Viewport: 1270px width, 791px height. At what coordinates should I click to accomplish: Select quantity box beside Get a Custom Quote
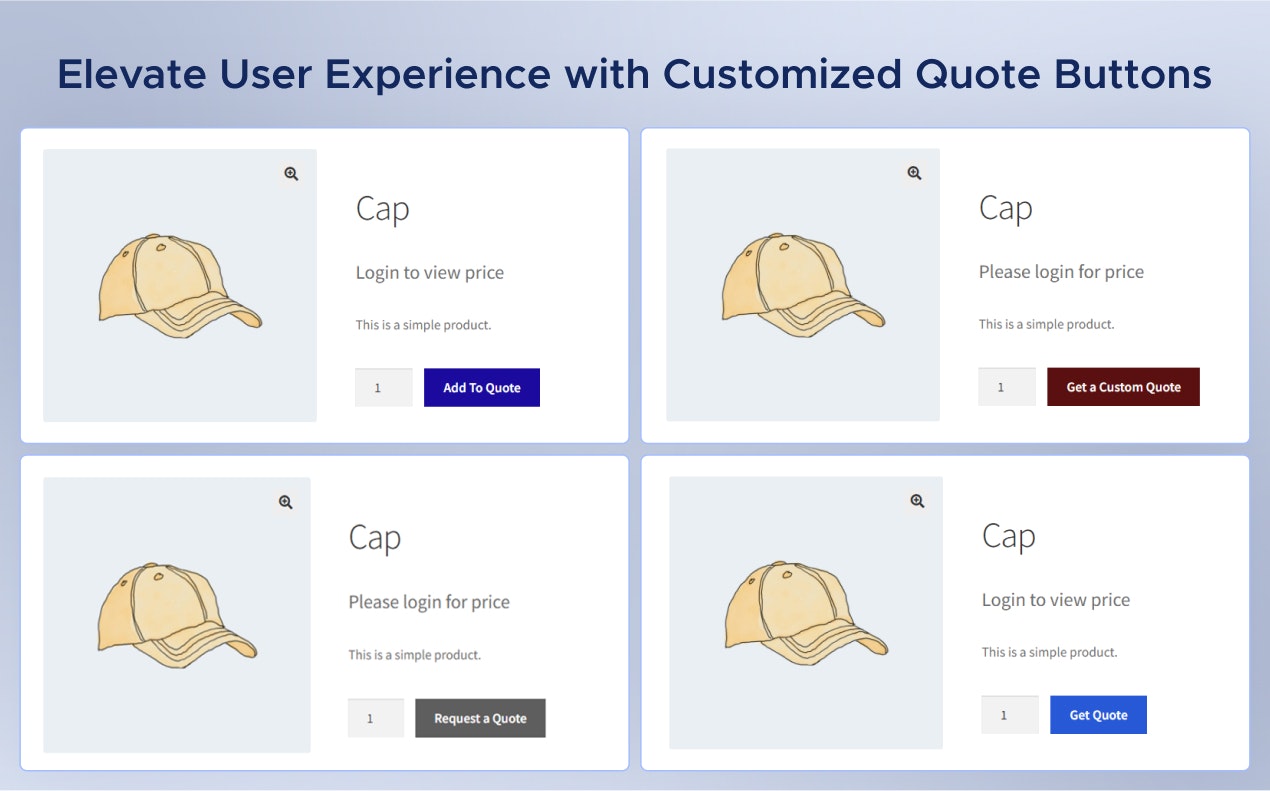coord(1006,387)
